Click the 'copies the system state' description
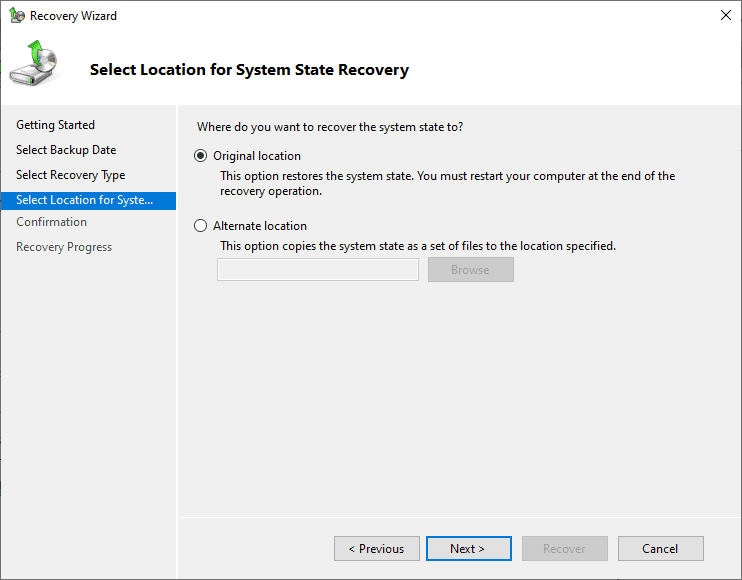Screen dimensions: 742x580 tap(417, 246)
